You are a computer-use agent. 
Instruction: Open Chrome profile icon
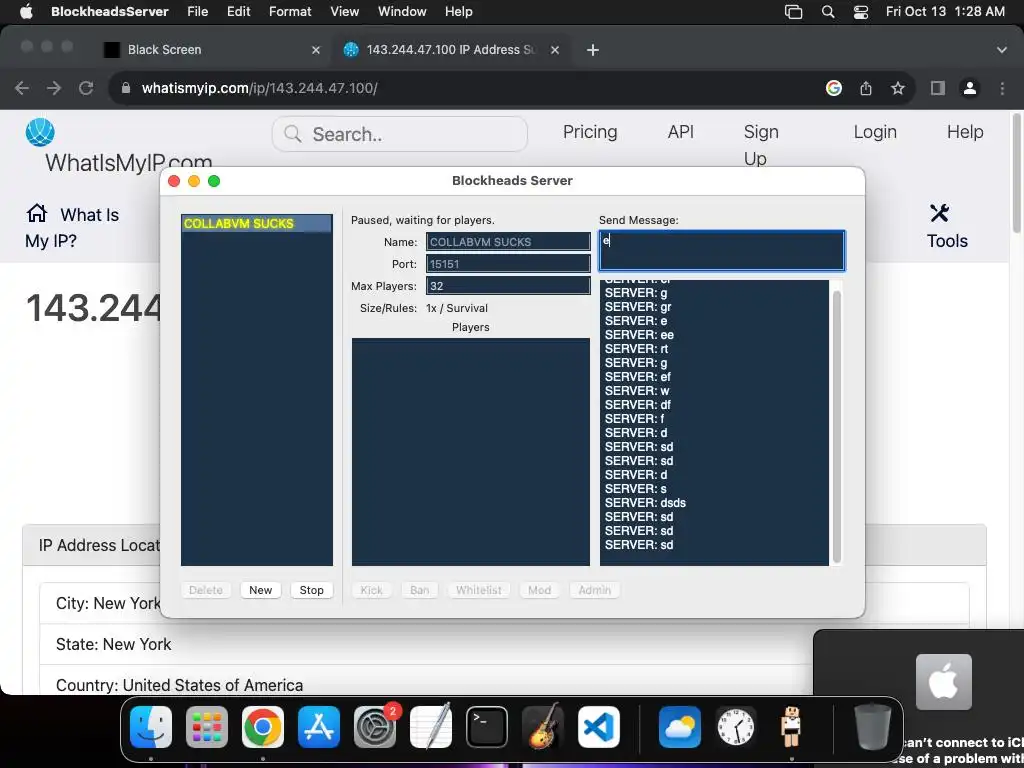click(x=970, y=88)
